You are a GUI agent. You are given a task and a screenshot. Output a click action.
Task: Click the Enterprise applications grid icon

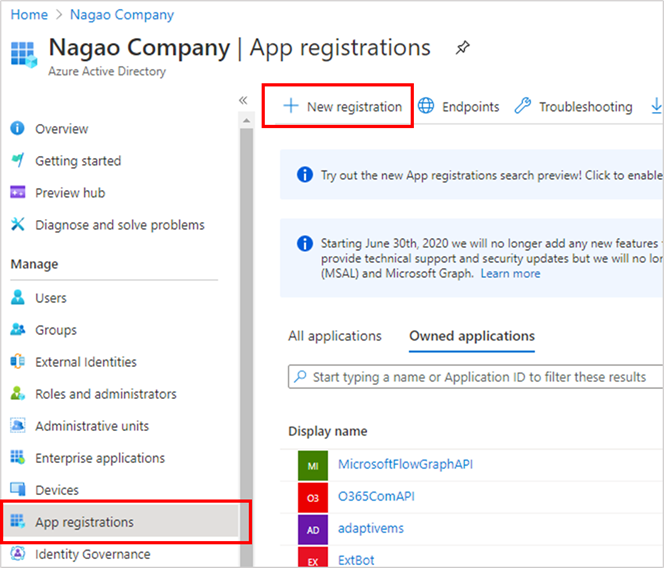(x=17, y=457)
